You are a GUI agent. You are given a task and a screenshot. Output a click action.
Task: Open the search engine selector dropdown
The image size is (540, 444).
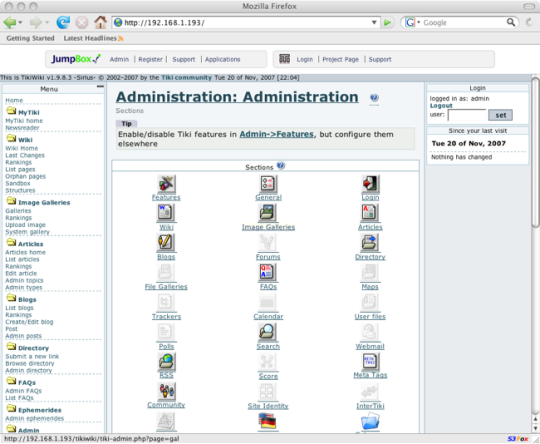point(412,23)
